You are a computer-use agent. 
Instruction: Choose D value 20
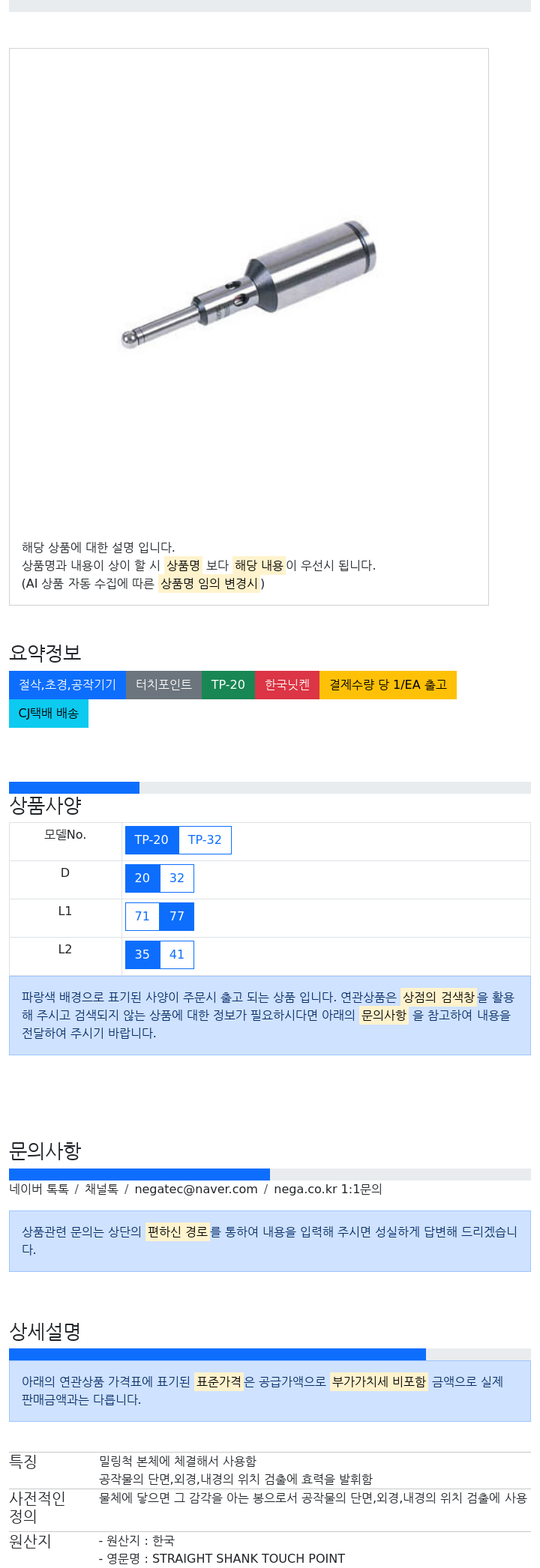(x=142, y=878)
